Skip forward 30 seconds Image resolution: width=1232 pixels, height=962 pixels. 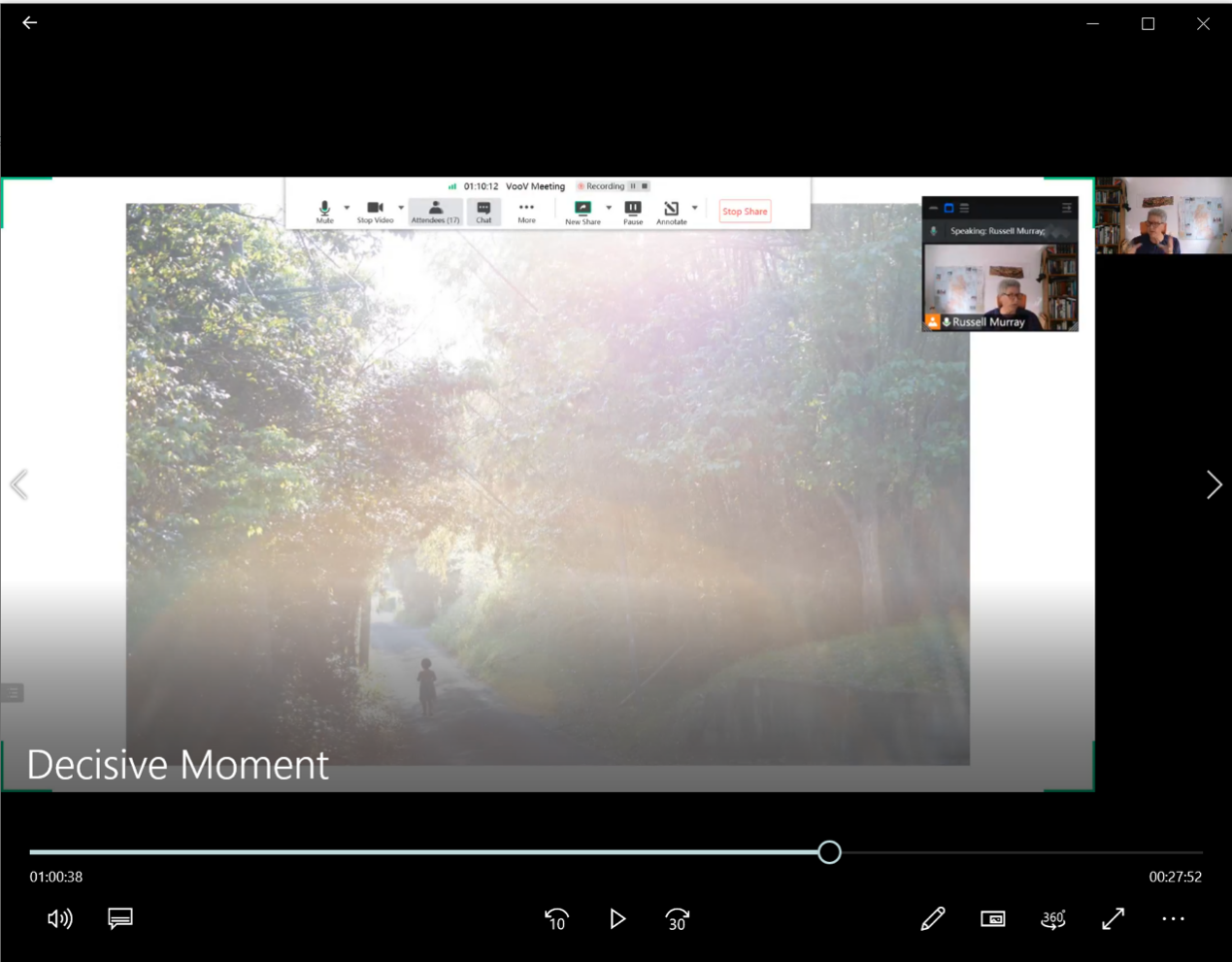click(x=678, y=918)
